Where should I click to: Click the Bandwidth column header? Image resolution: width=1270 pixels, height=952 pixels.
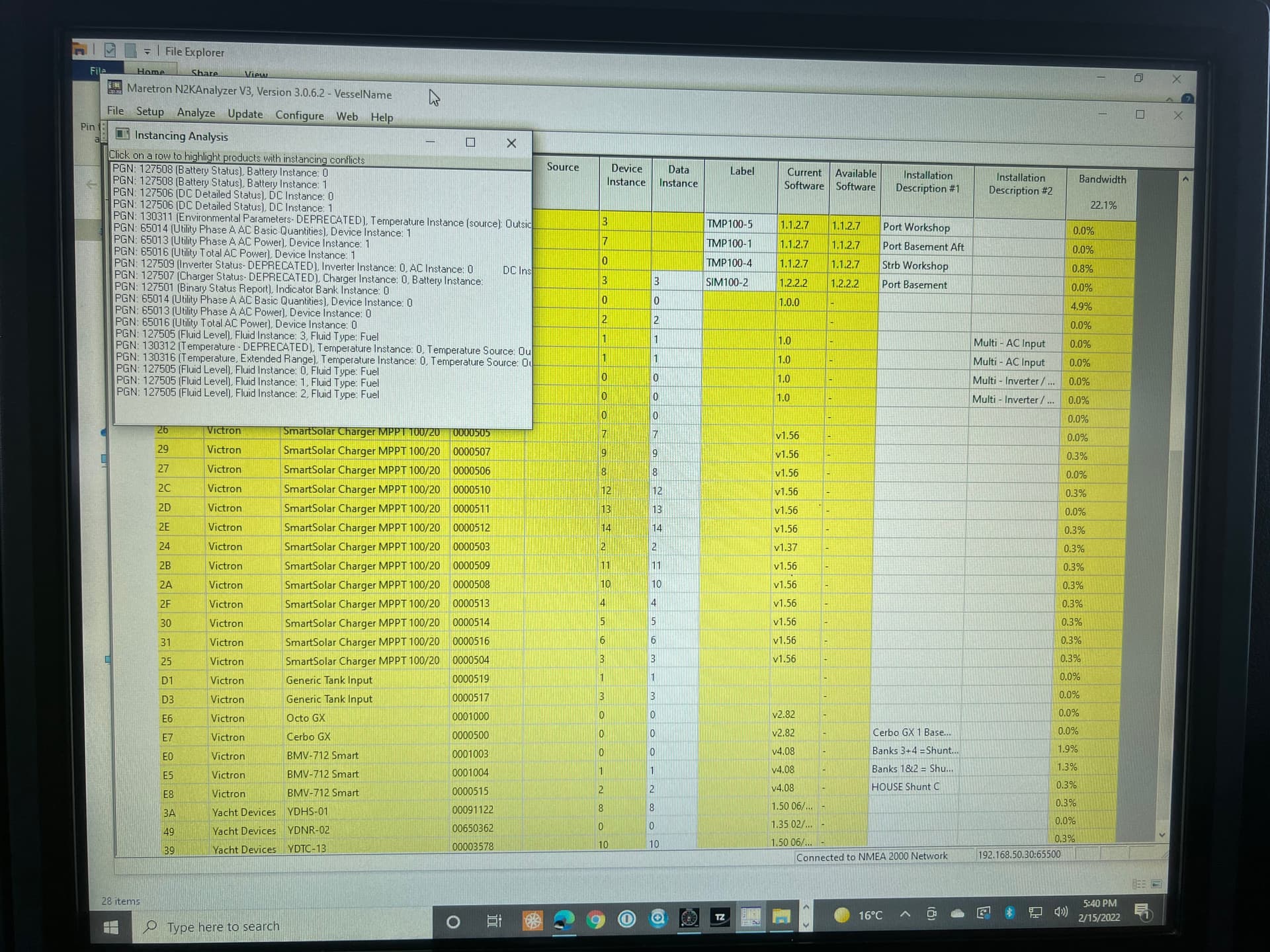point(1102,179)
